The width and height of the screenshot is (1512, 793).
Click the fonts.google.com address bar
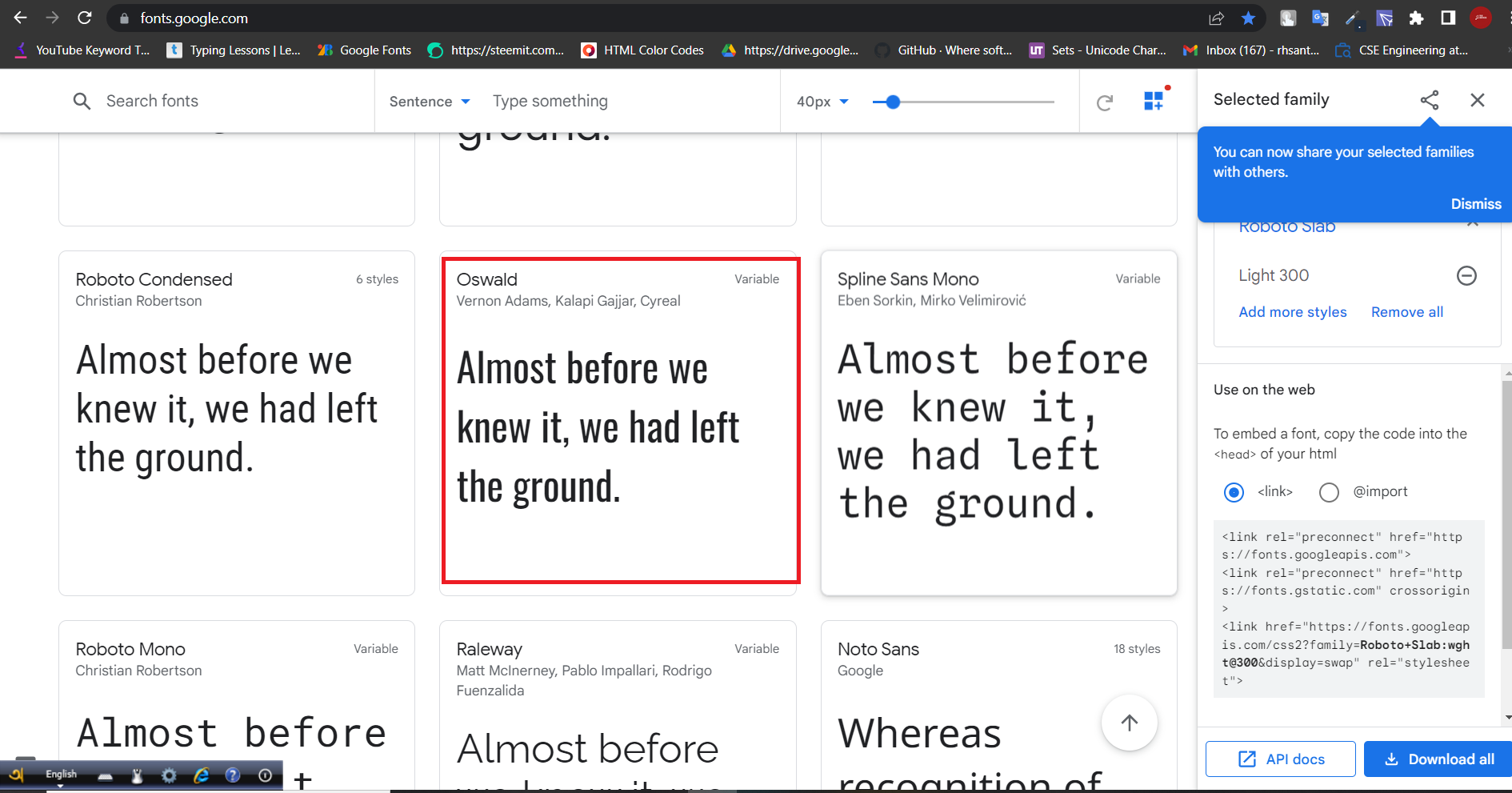point(656,18)
